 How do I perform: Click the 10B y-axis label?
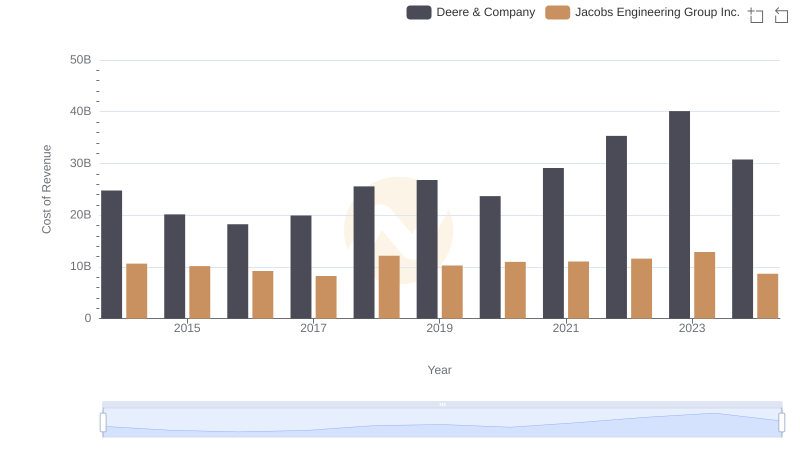81,266
